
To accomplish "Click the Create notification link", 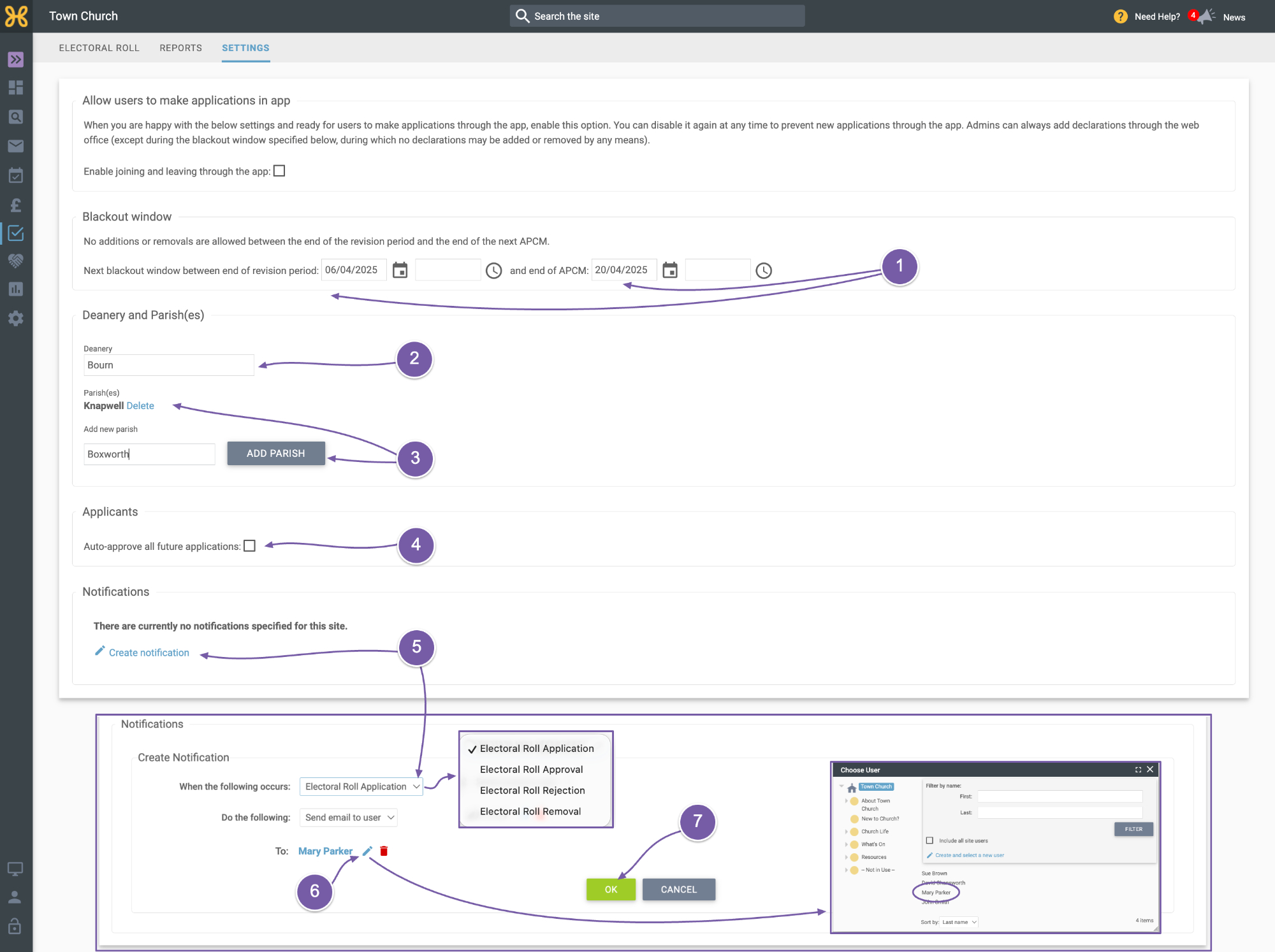I will 149,653.
